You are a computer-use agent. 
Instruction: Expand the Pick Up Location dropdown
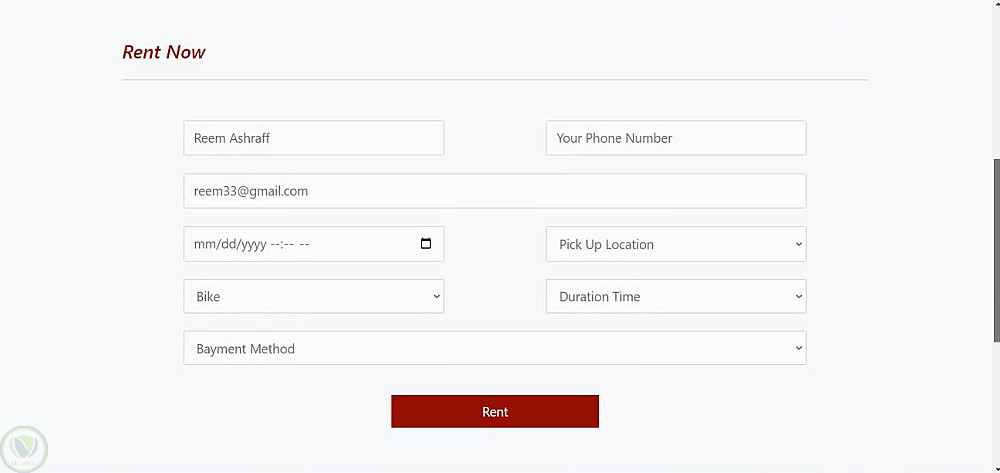click(676, 244)
